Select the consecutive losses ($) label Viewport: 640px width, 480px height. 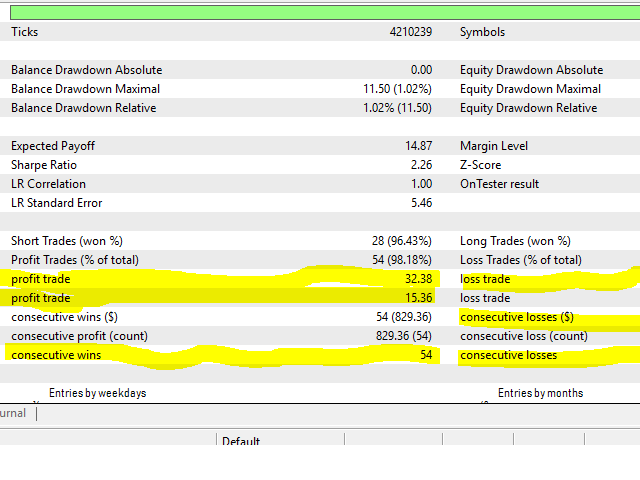coord(517,317)
